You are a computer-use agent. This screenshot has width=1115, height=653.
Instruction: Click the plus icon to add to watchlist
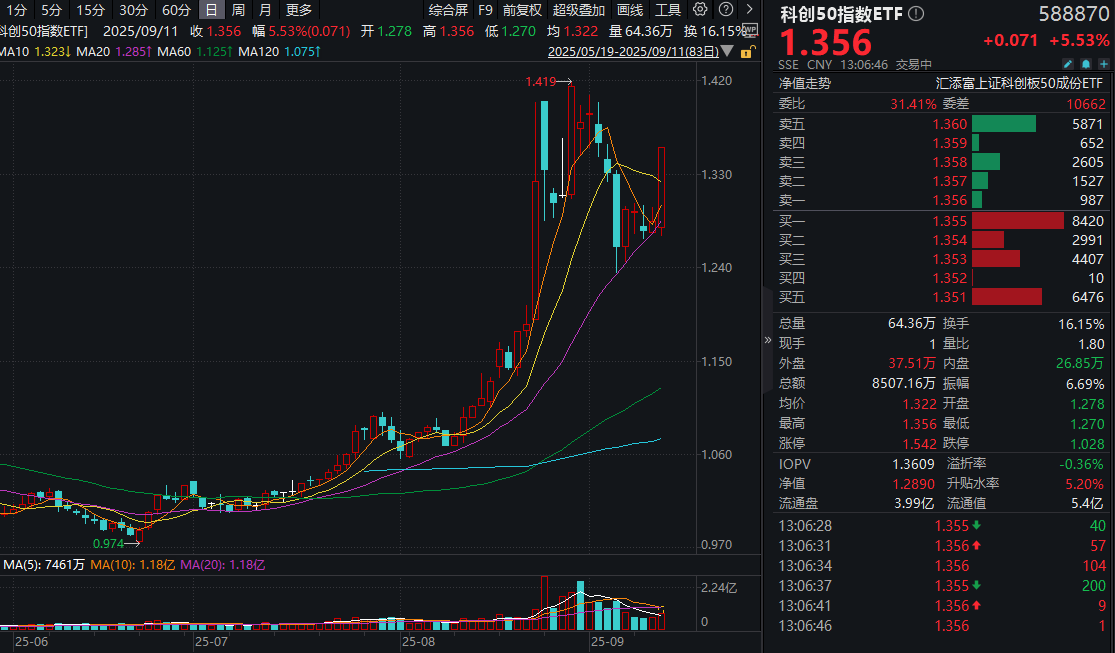(1105, 62)
